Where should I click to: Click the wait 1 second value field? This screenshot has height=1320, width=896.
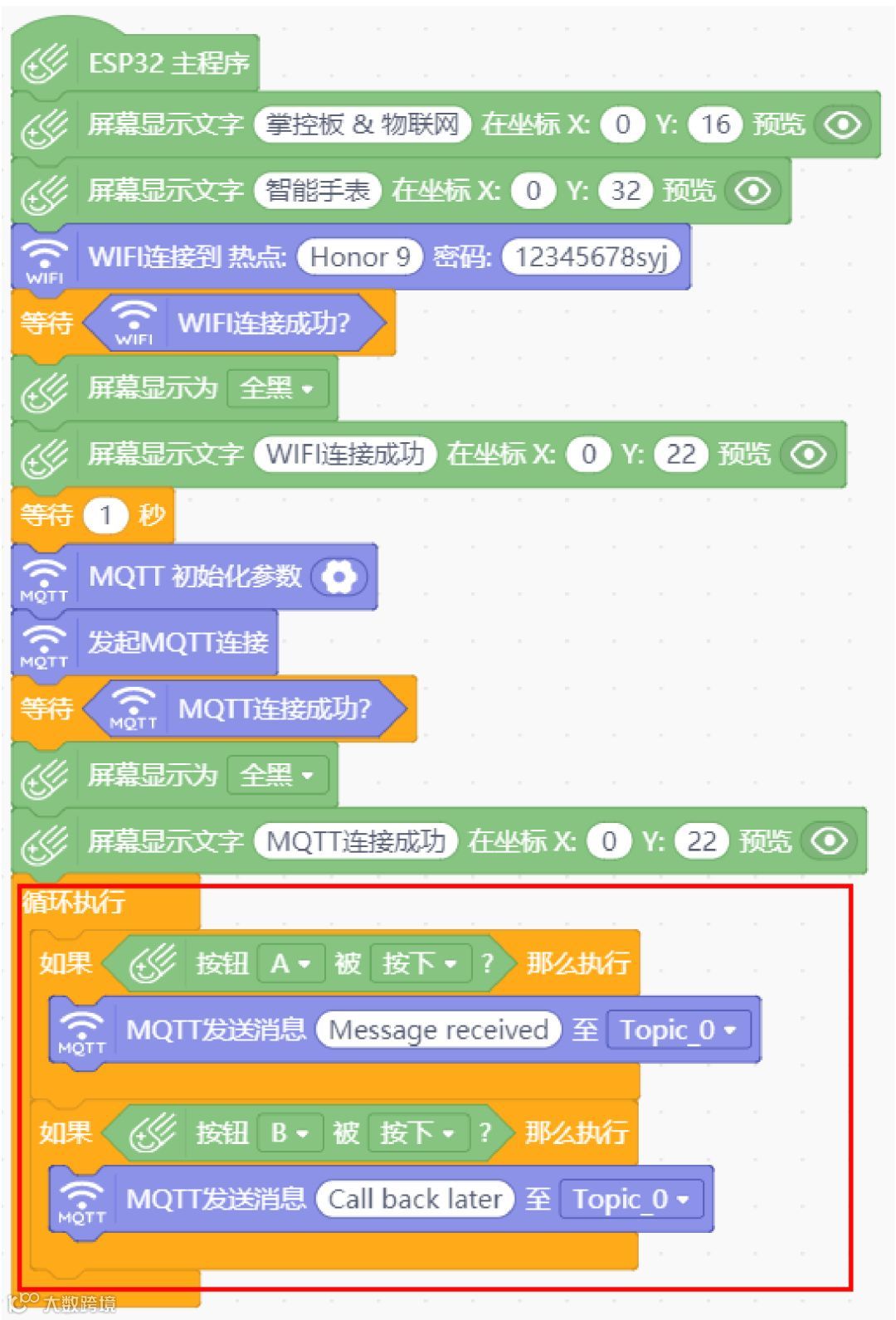(x=105, y=515)
